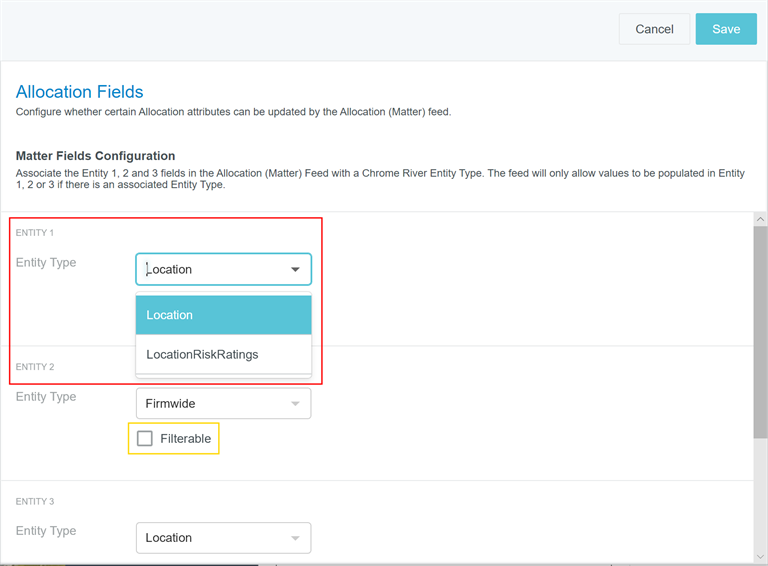Click the Entity Type label under Entity 1
The image size is (768, 566).
46,263
